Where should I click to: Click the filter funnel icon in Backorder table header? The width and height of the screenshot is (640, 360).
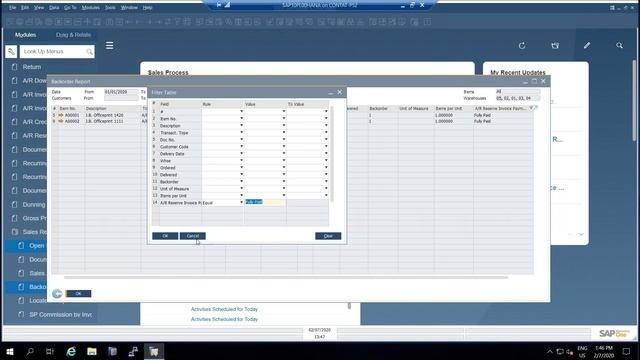(x=531, y=108)
